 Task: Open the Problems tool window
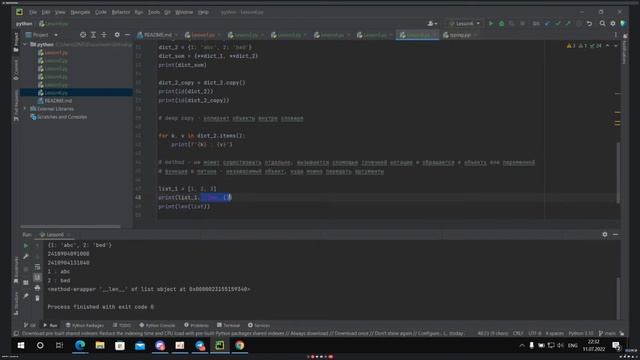click(x=196, y=325)
